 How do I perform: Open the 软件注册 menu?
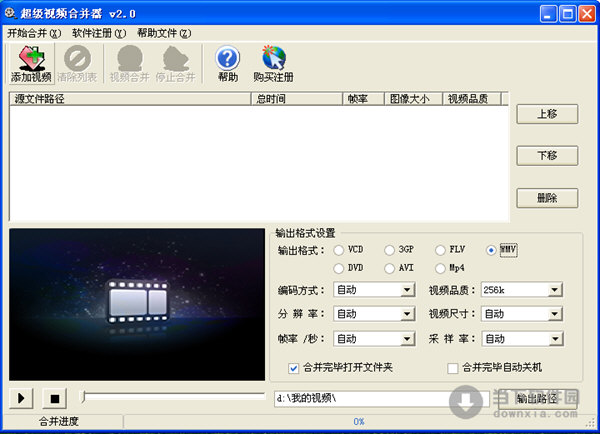point(99,33)
